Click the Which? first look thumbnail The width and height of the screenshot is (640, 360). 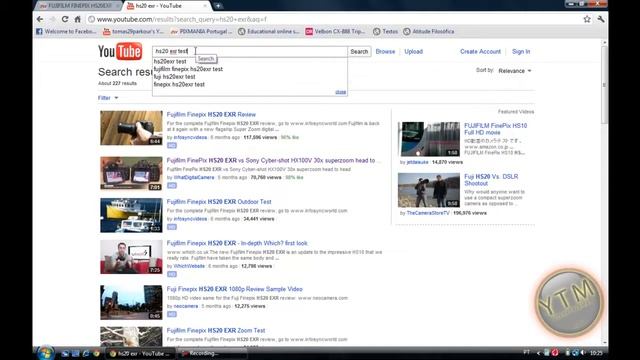tap(131, 257)
